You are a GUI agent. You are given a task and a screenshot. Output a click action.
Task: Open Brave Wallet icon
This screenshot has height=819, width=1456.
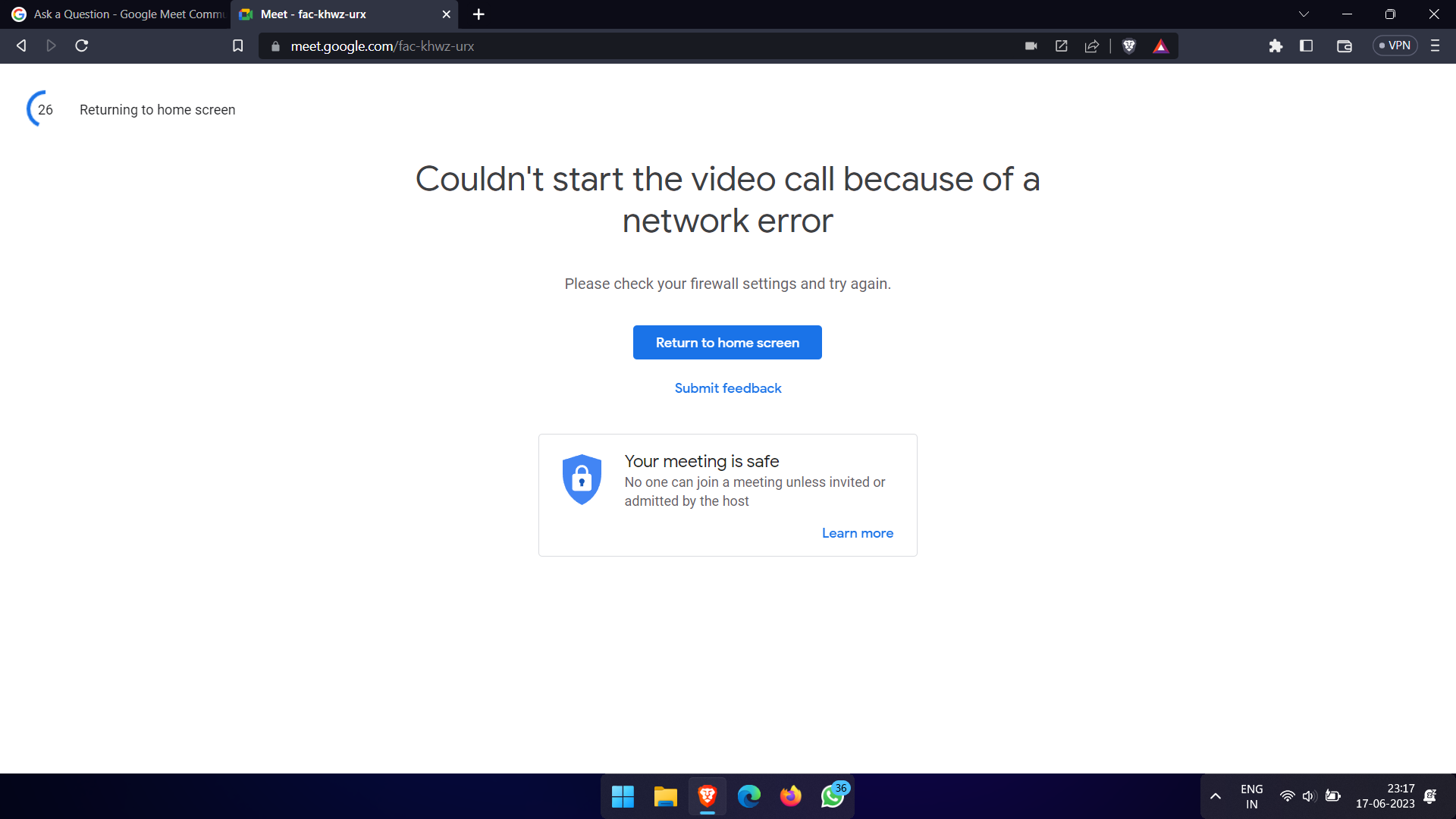point(1344,46)
